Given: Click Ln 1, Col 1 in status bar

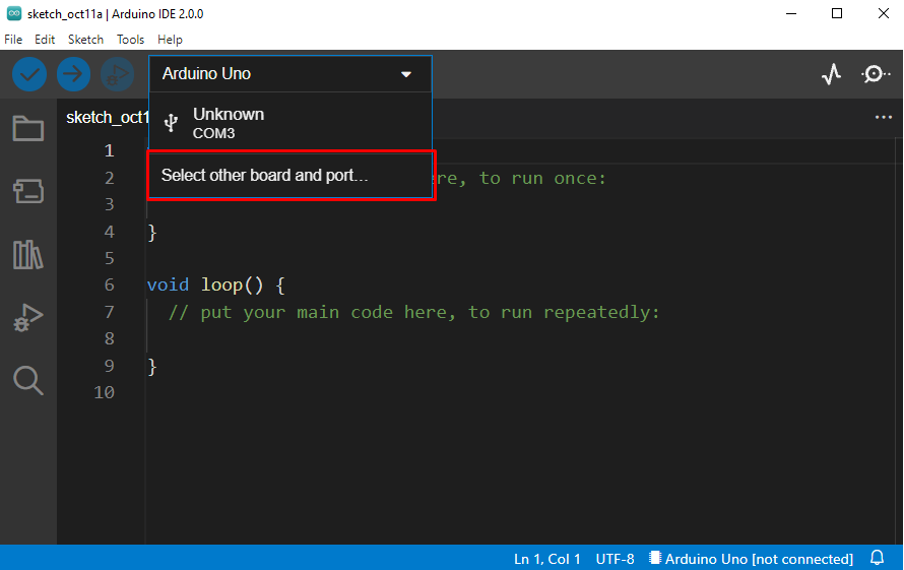Looking at the screenshot, I should 547,558.
